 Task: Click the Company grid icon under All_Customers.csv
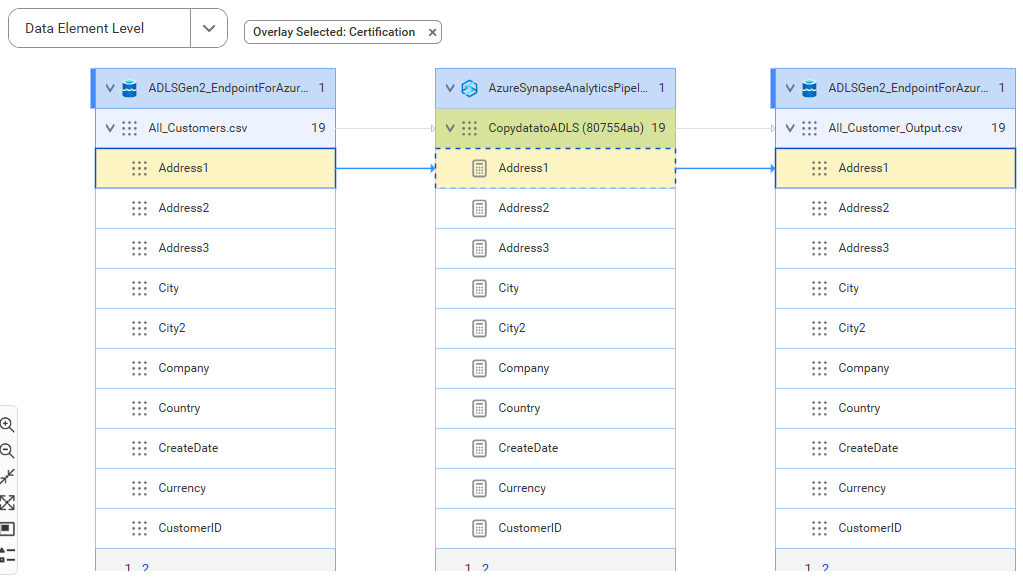click(140, 369)
